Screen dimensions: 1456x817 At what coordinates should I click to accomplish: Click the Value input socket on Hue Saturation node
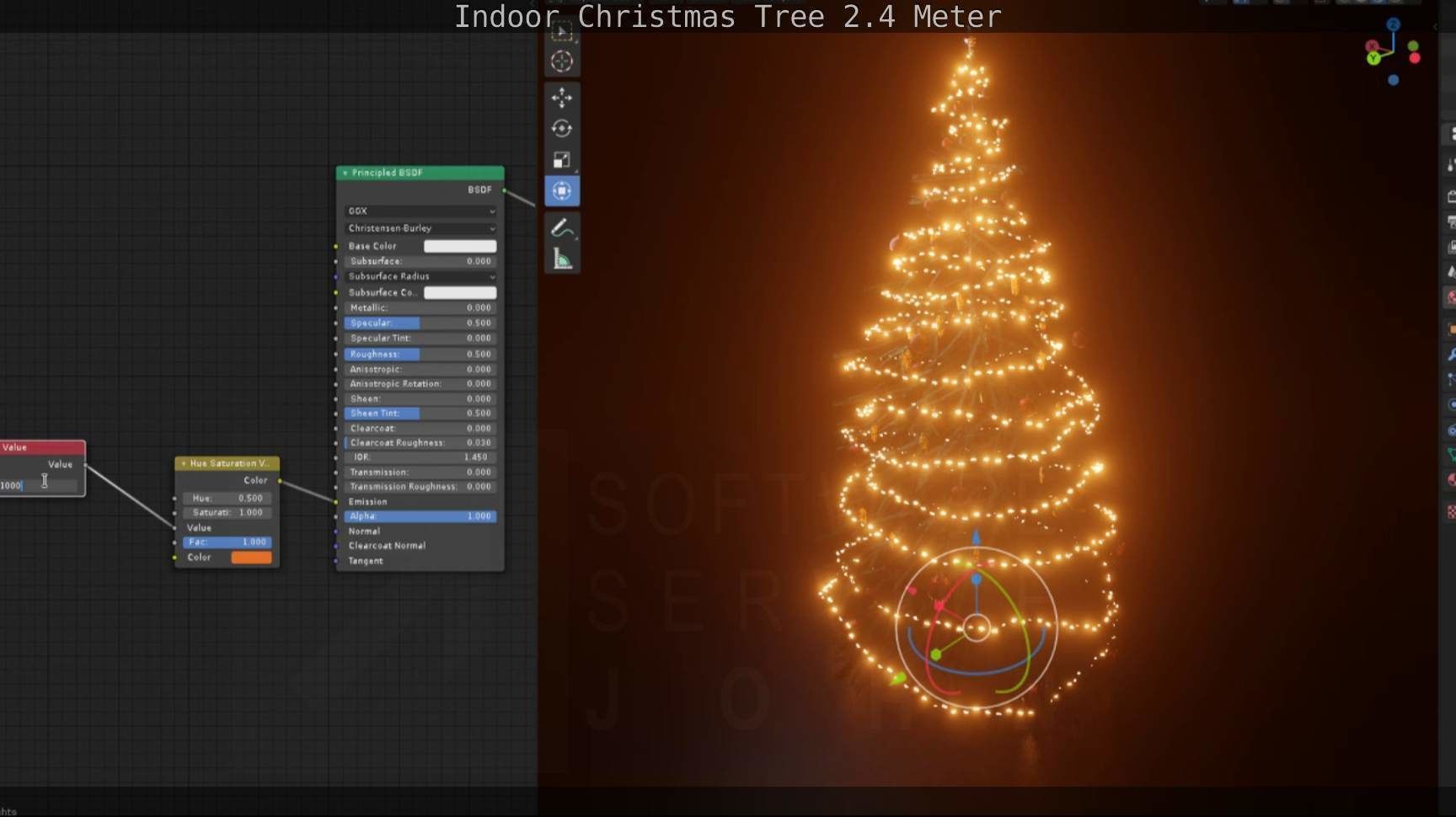[x=175, y=528]
